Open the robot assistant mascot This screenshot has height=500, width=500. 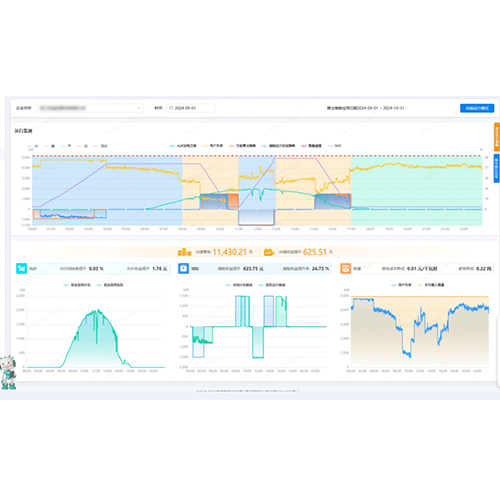(x=8, y=372)
